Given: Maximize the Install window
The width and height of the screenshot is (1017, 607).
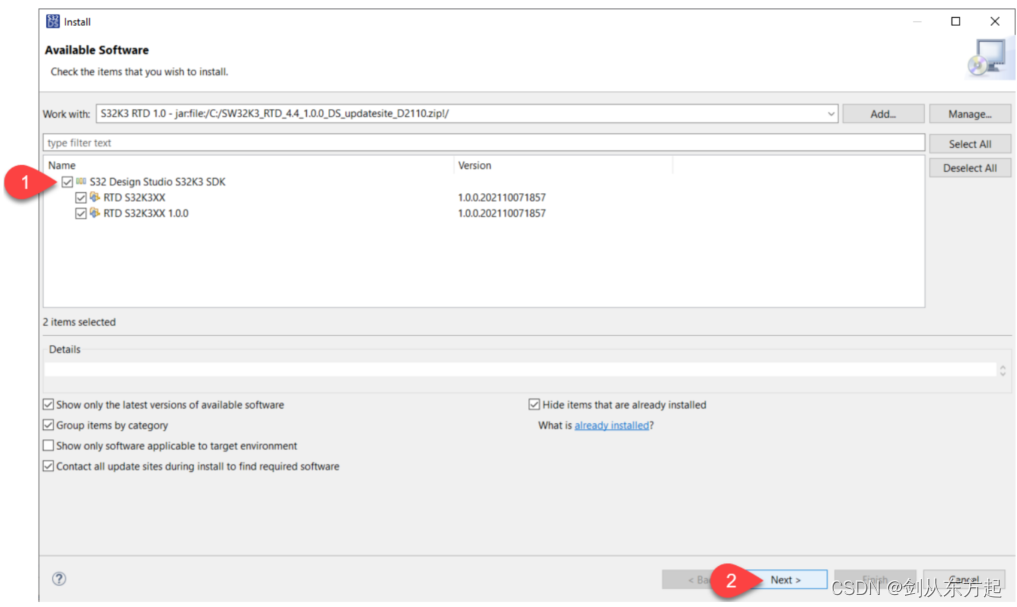Looking at the screenshot, I should click(x=955, y=21).
